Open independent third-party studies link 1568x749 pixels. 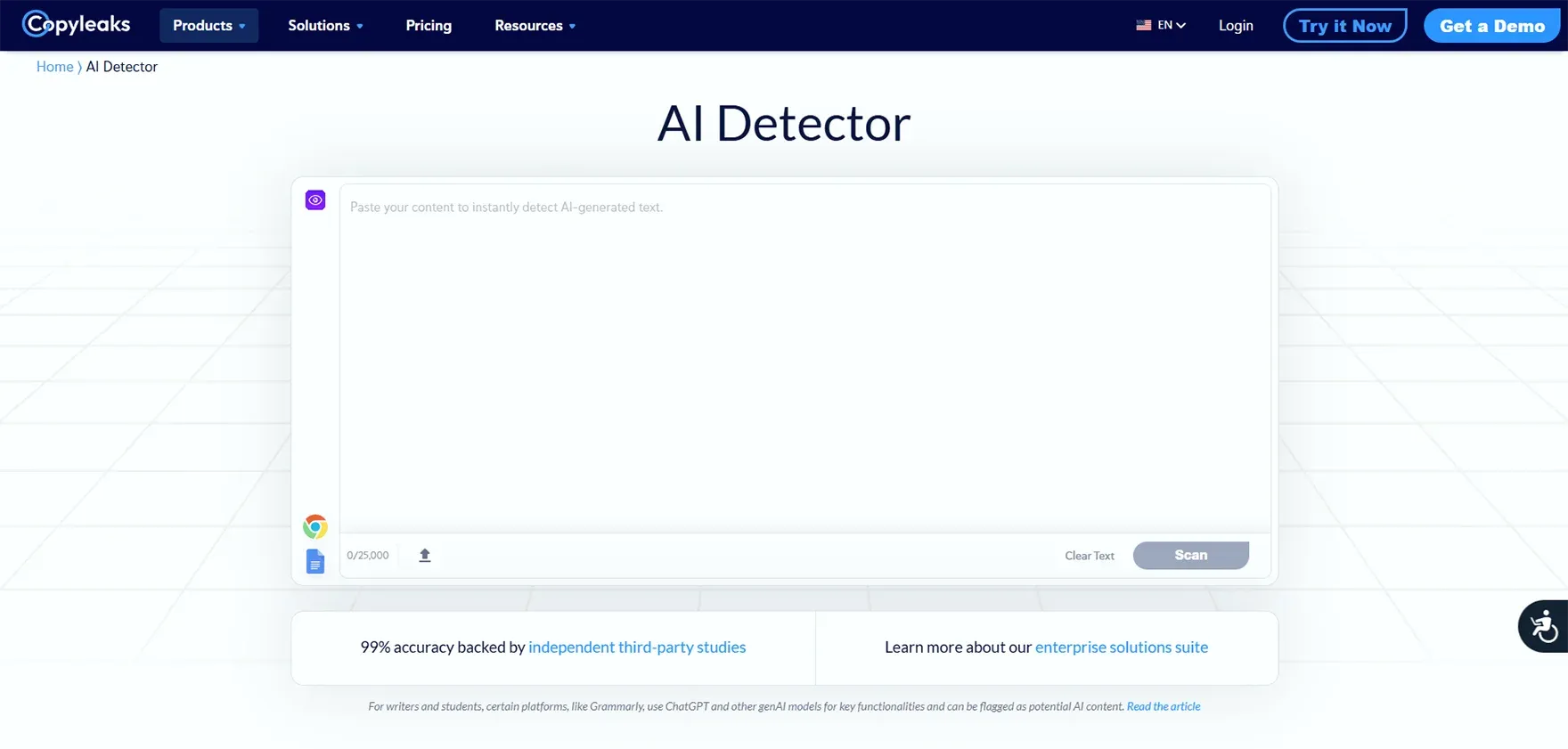(637, 647)
